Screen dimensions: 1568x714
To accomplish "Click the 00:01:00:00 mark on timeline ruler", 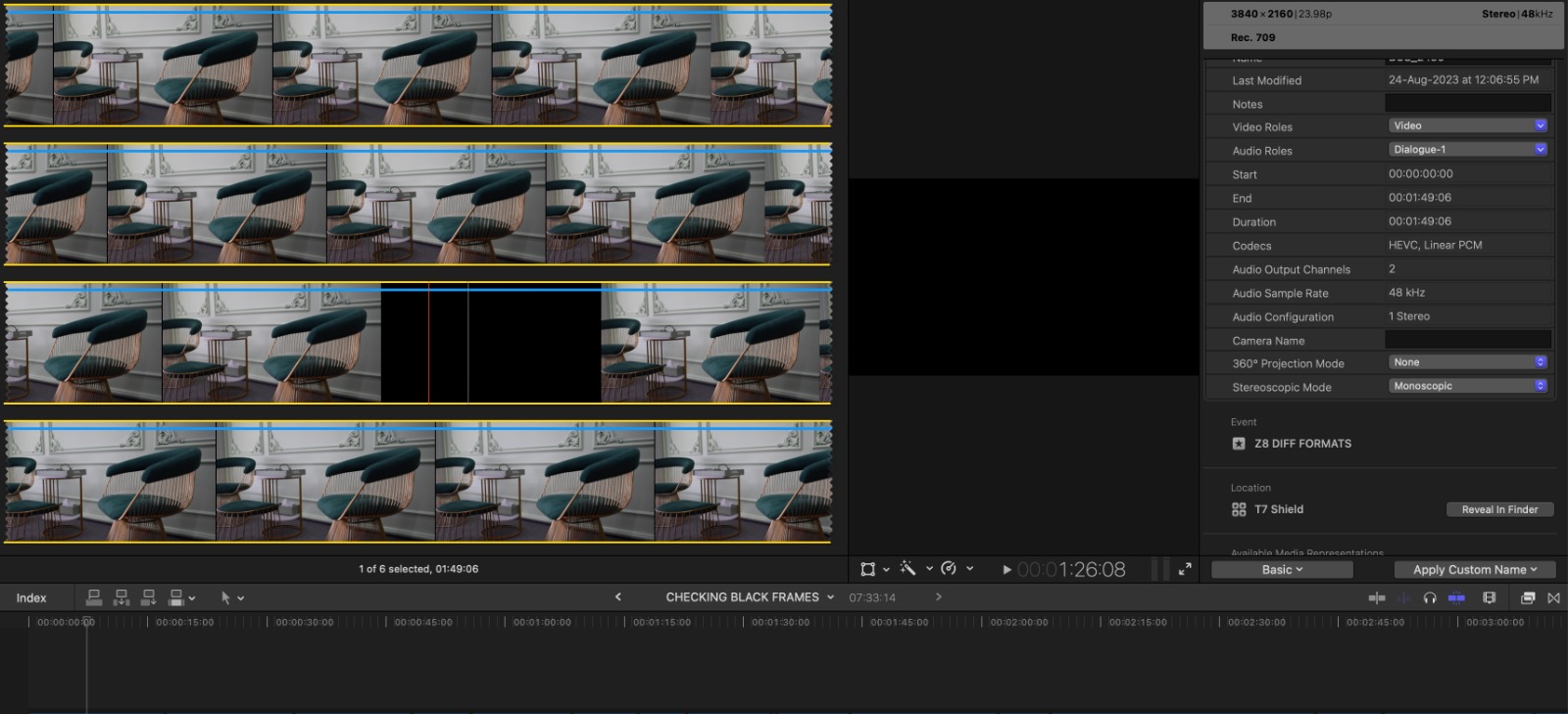I will pos(542,622).
